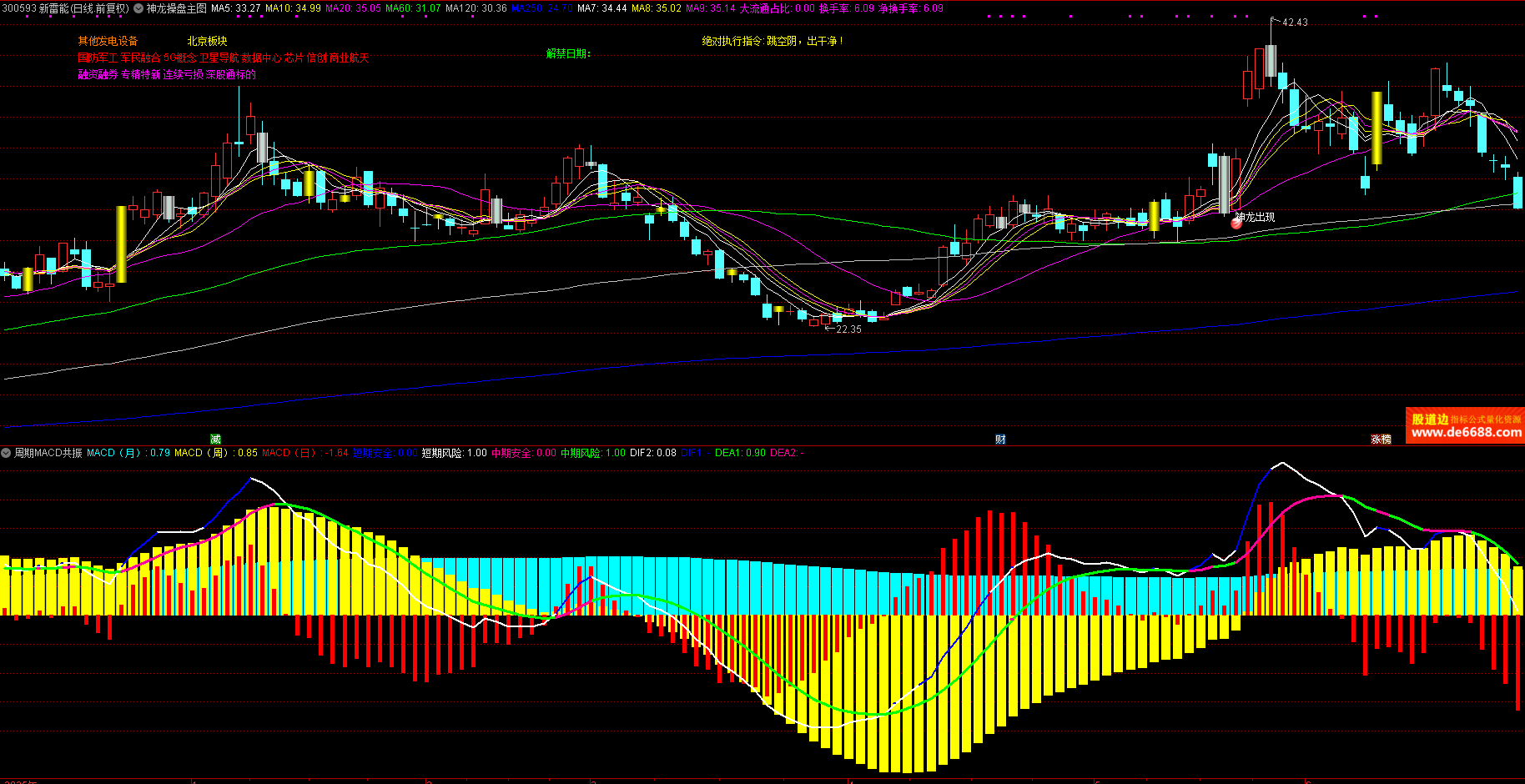The height and width of the screenshot is (784, 1525).
Task: Click the MA7: 34.44 label
Action: tap(602, 8)
